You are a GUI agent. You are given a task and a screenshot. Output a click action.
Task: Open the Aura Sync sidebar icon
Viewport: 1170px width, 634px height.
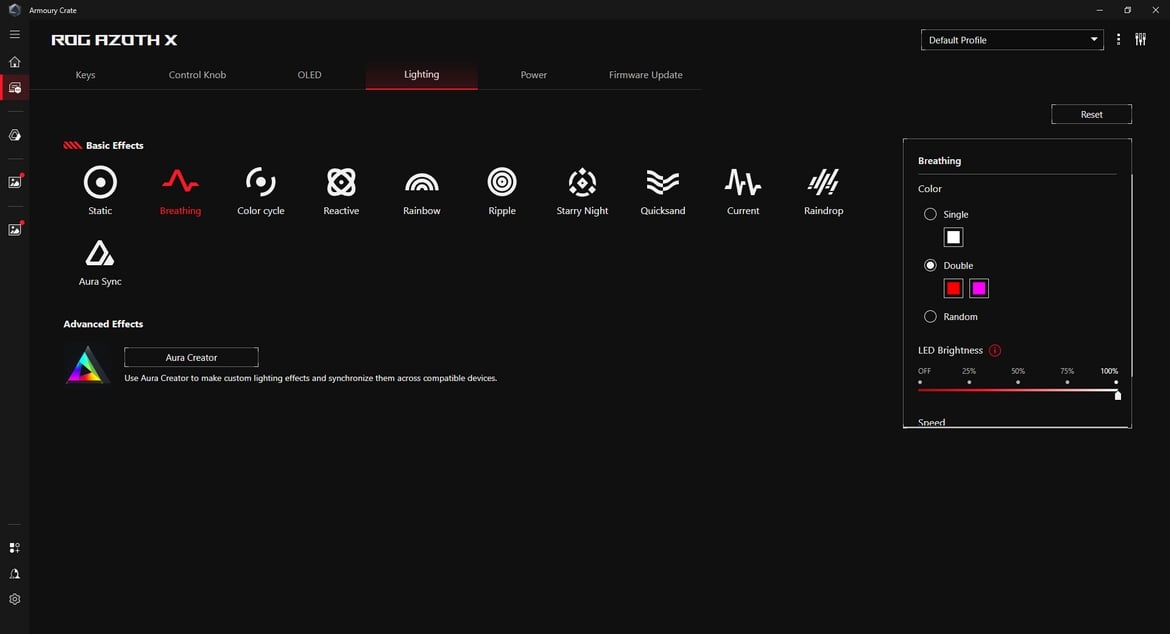(14, 135)
